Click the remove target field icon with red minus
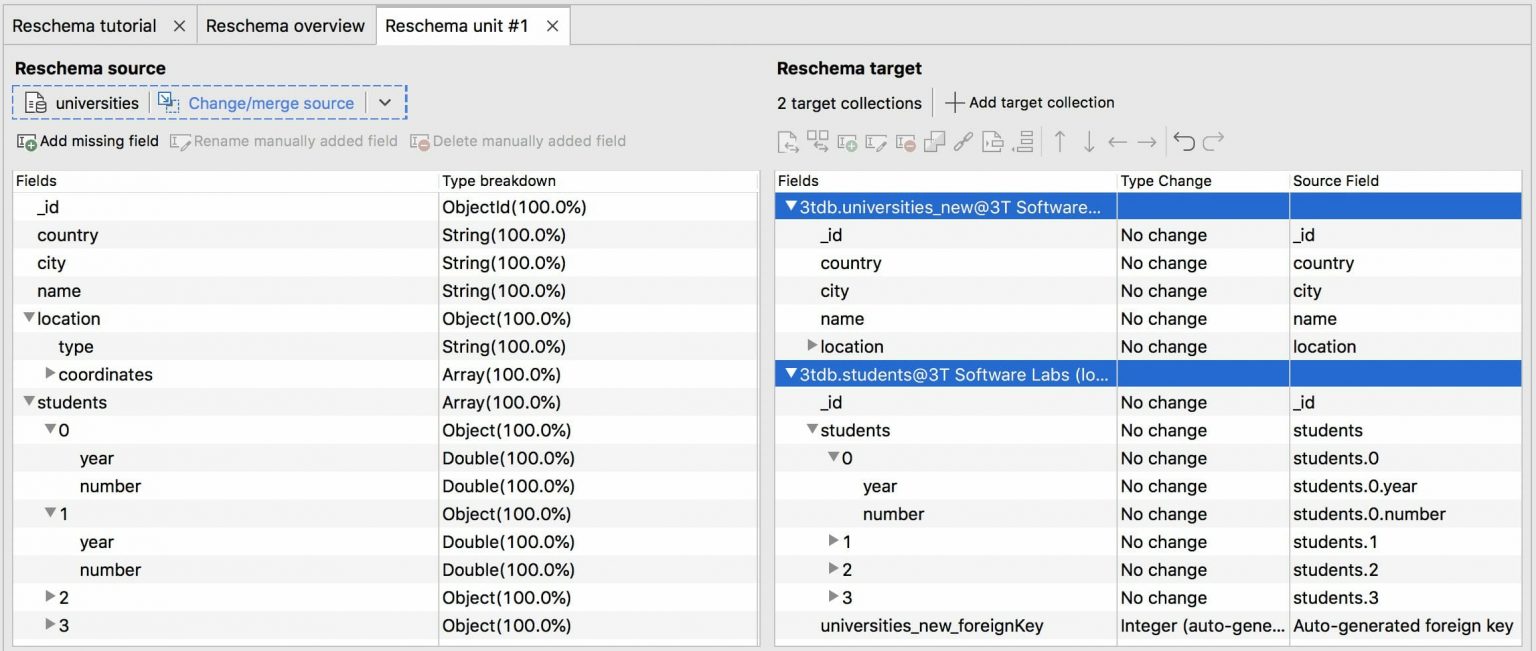The image size is (1536, 651). (905, 141)
